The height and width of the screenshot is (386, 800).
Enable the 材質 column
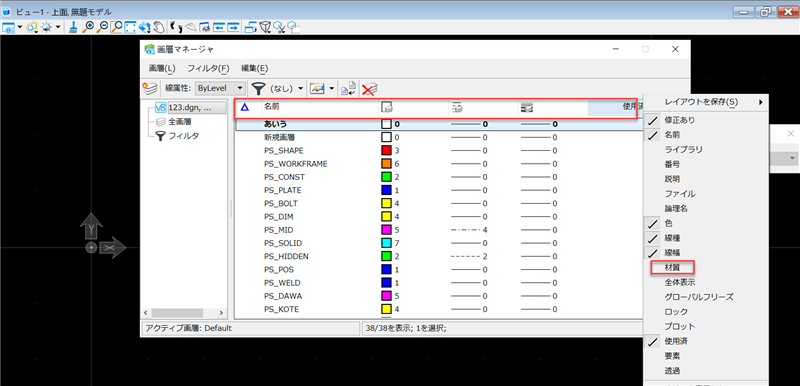tap(672, 267)
